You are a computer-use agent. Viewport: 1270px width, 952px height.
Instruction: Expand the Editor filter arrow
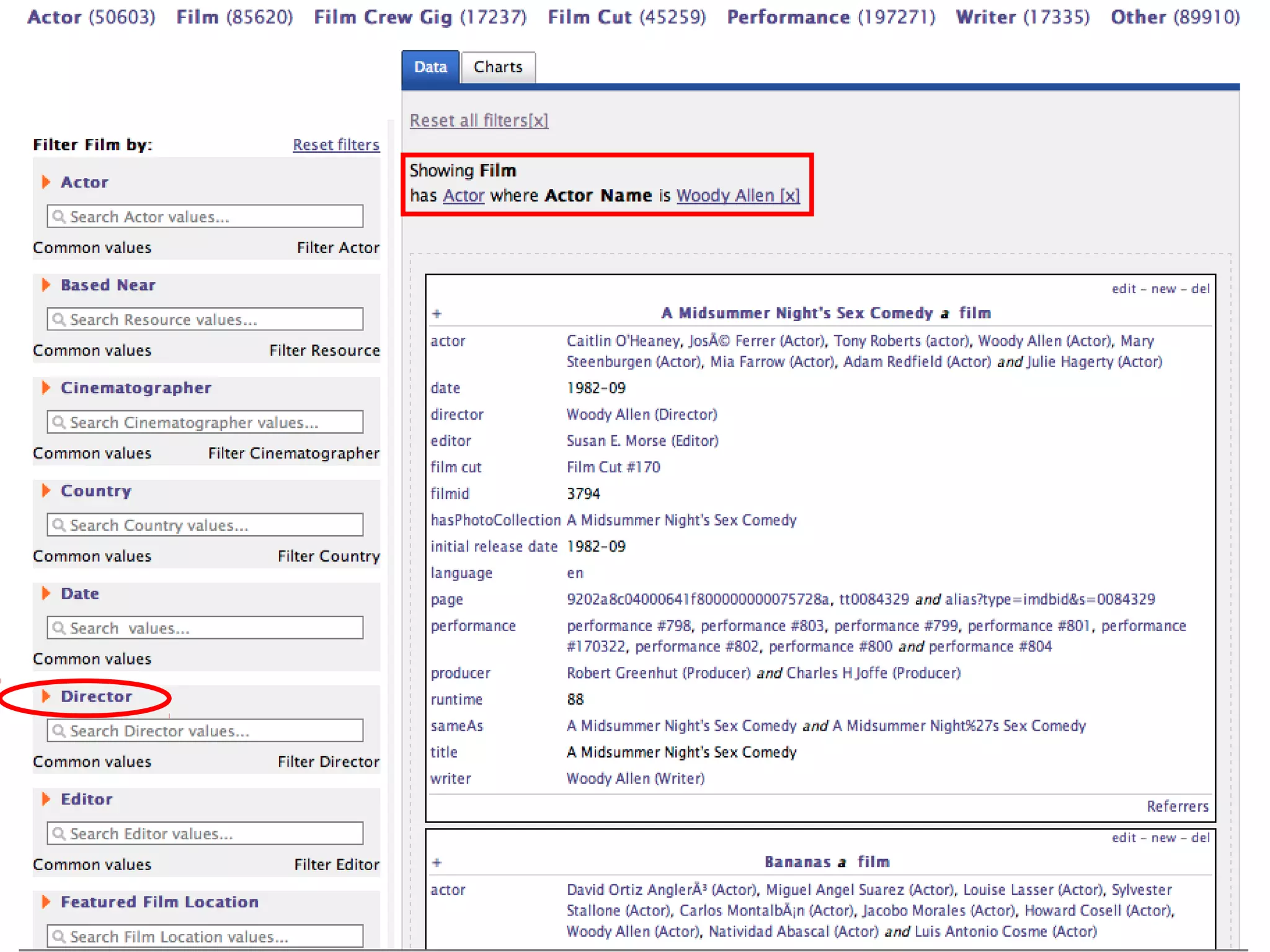pos(46,800)
